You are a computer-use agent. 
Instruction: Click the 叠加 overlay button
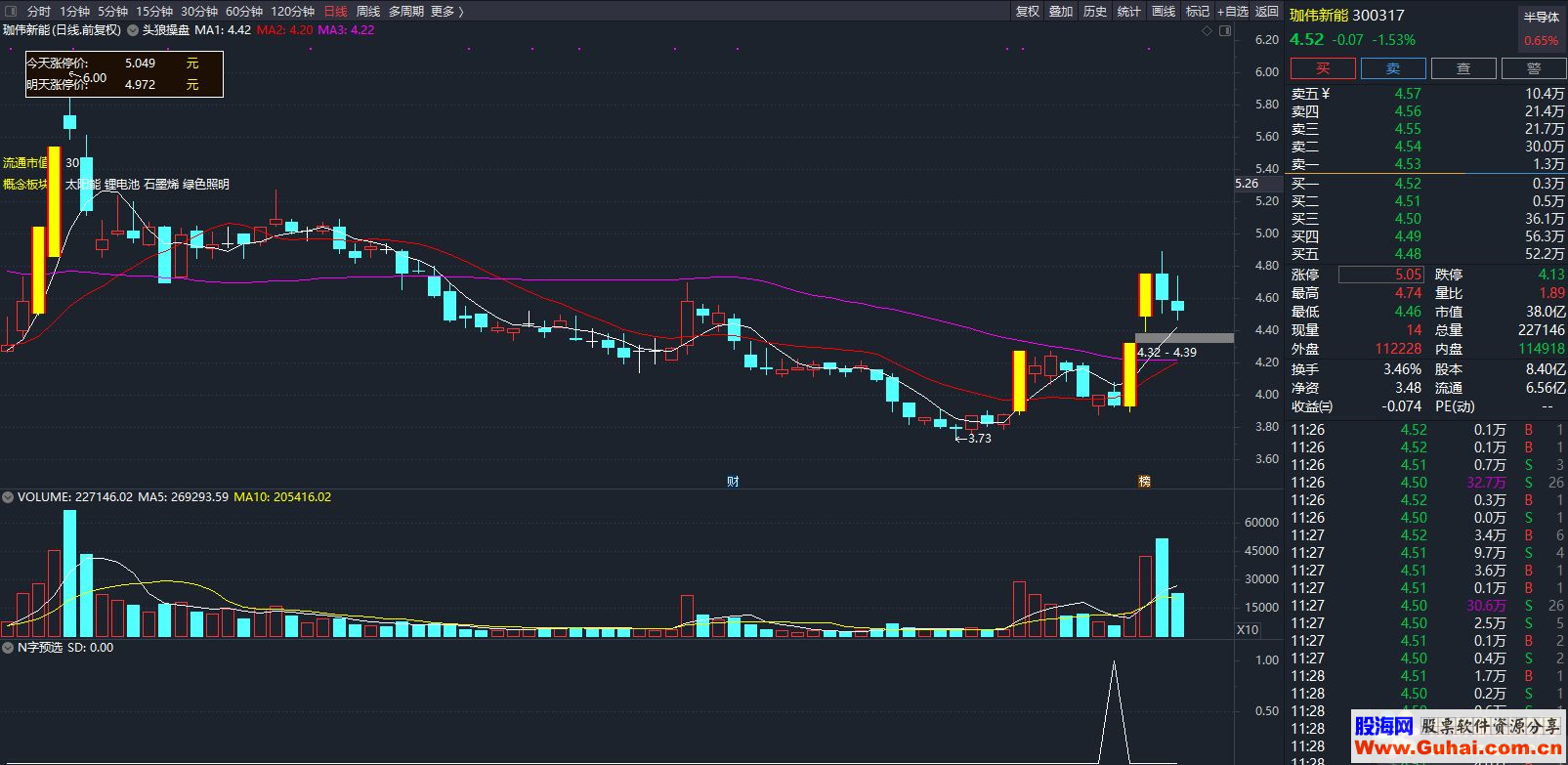1061,11
